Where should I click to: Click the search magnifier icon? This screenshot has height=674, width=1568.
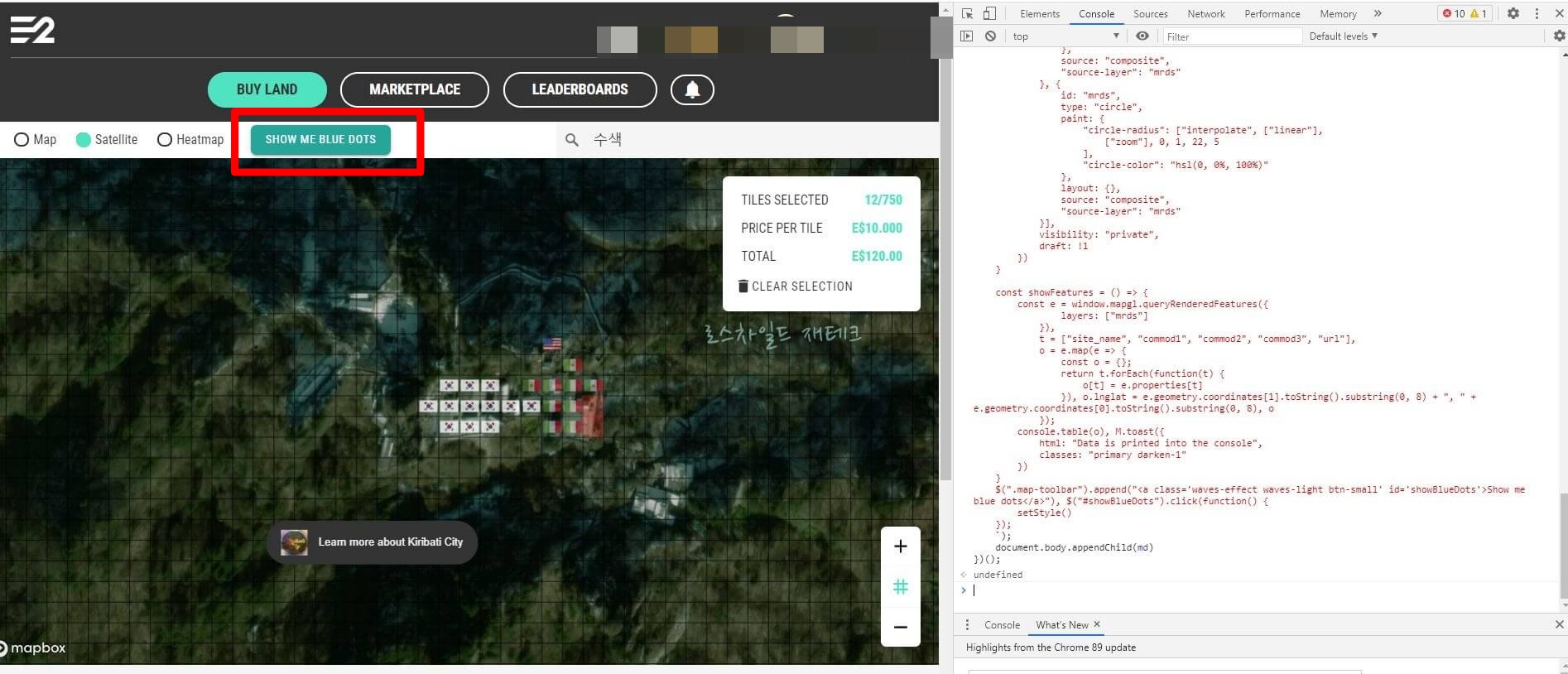tap(571, 140)
